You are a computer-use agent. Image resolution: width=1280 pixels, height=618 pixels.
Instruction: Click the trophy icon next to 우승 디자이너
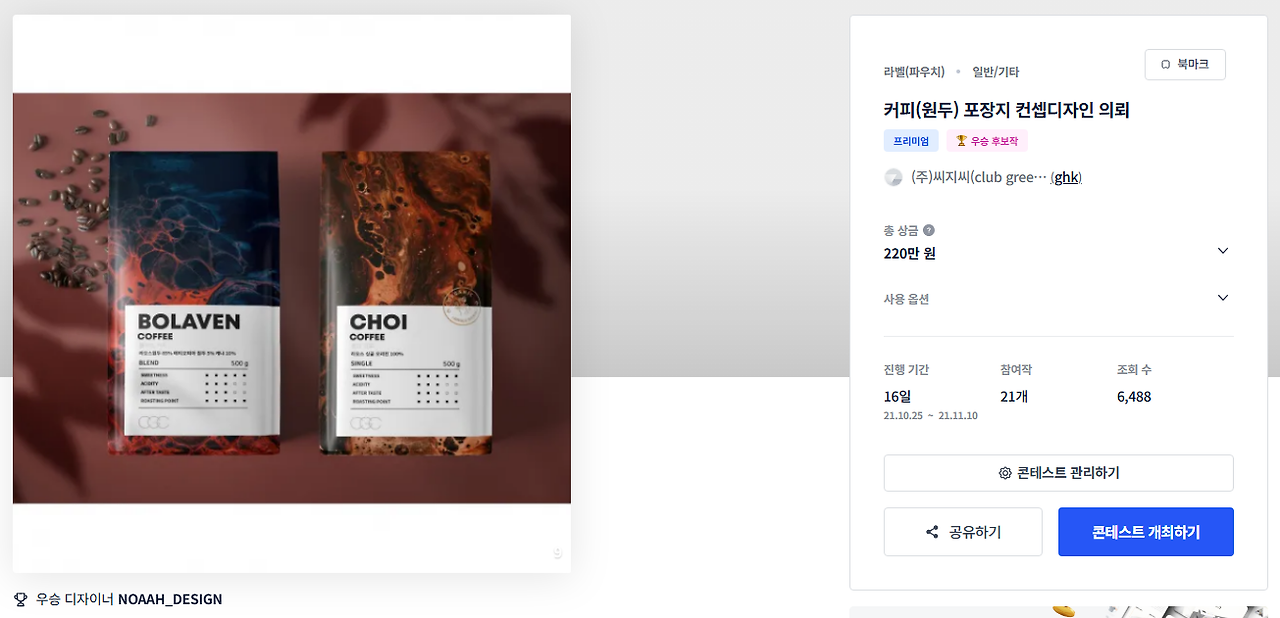[x=21, y=599]
